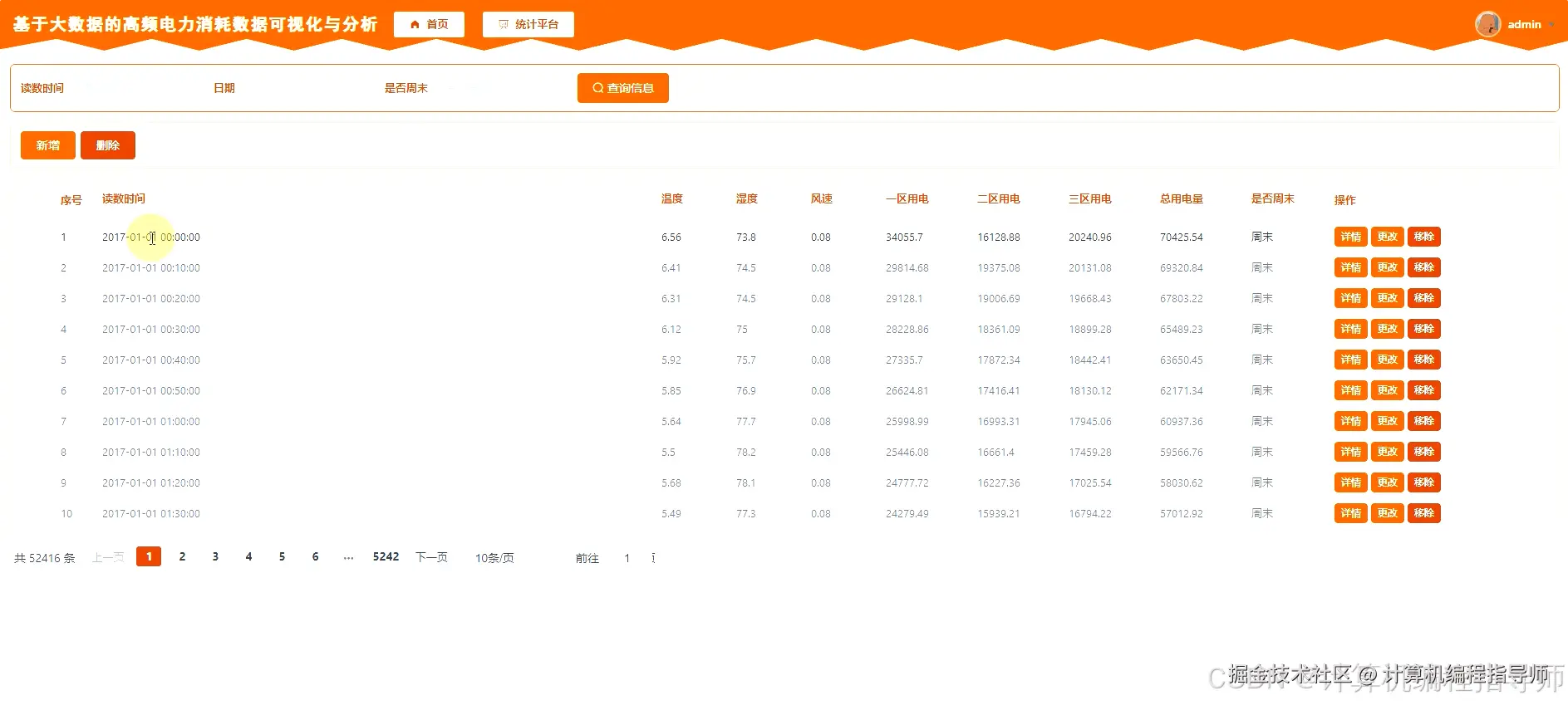Viewport: 1568px width, 705px height.
Task: Click the 删除 delete button
Action: pyautogui.click(x=108, y=145)
